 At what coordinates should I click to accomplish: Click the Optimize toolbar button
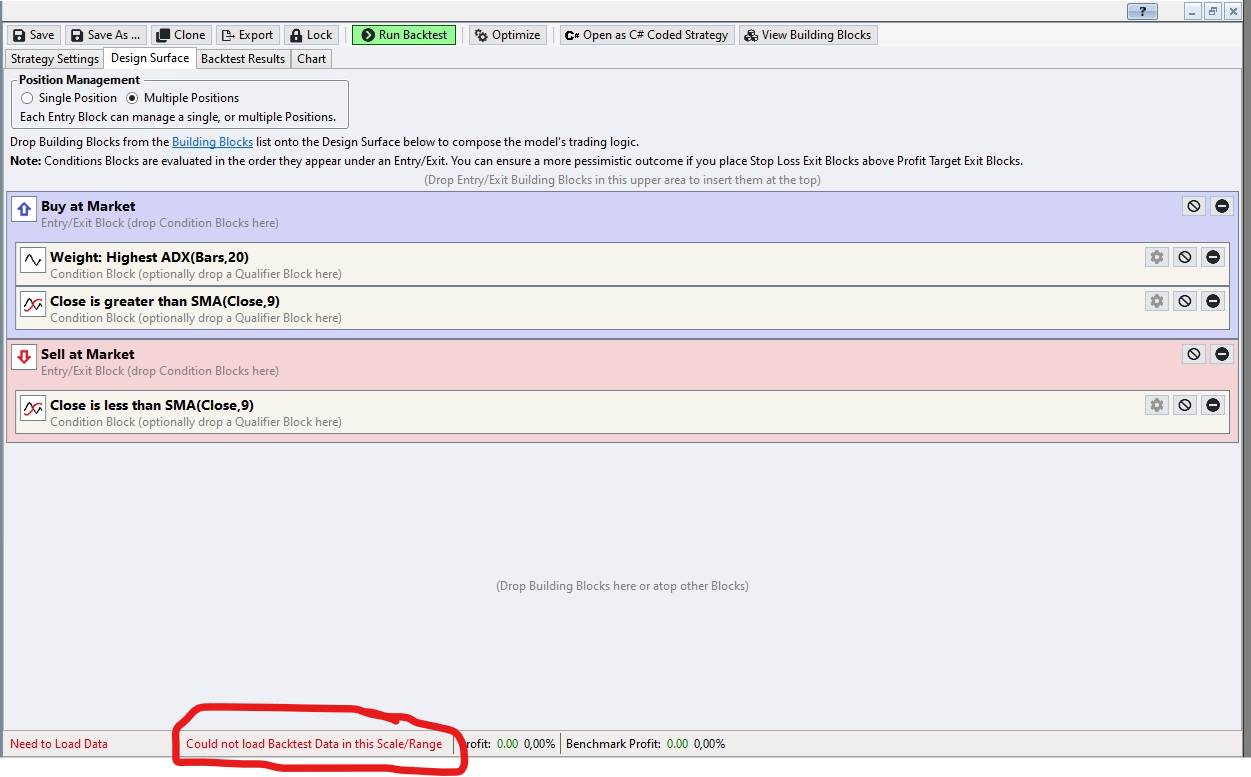506,35
